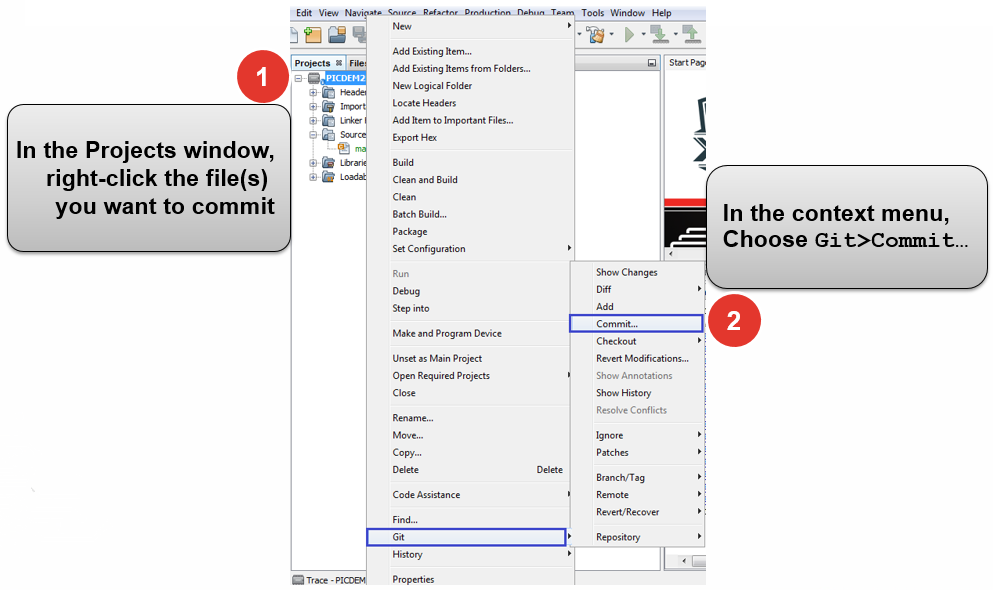This screenshot has width=993, height=590.
Task: Click the main source file icon in tree
Action: point(344,148)
